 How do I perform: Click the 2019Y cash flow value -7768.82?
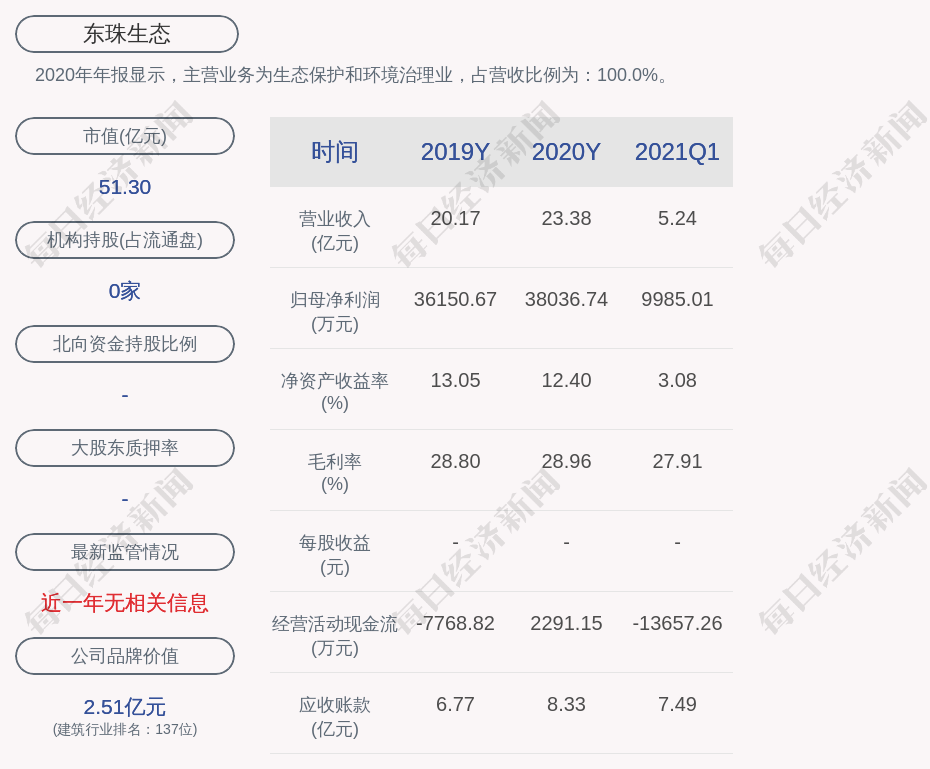(455, 623)
